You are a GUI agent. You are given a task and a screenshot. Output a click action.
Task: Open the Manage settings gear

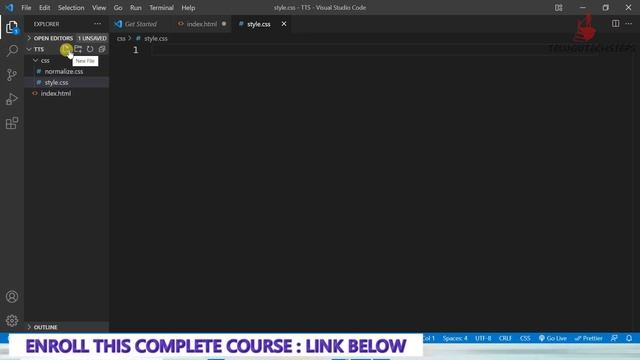click(12, 320)
